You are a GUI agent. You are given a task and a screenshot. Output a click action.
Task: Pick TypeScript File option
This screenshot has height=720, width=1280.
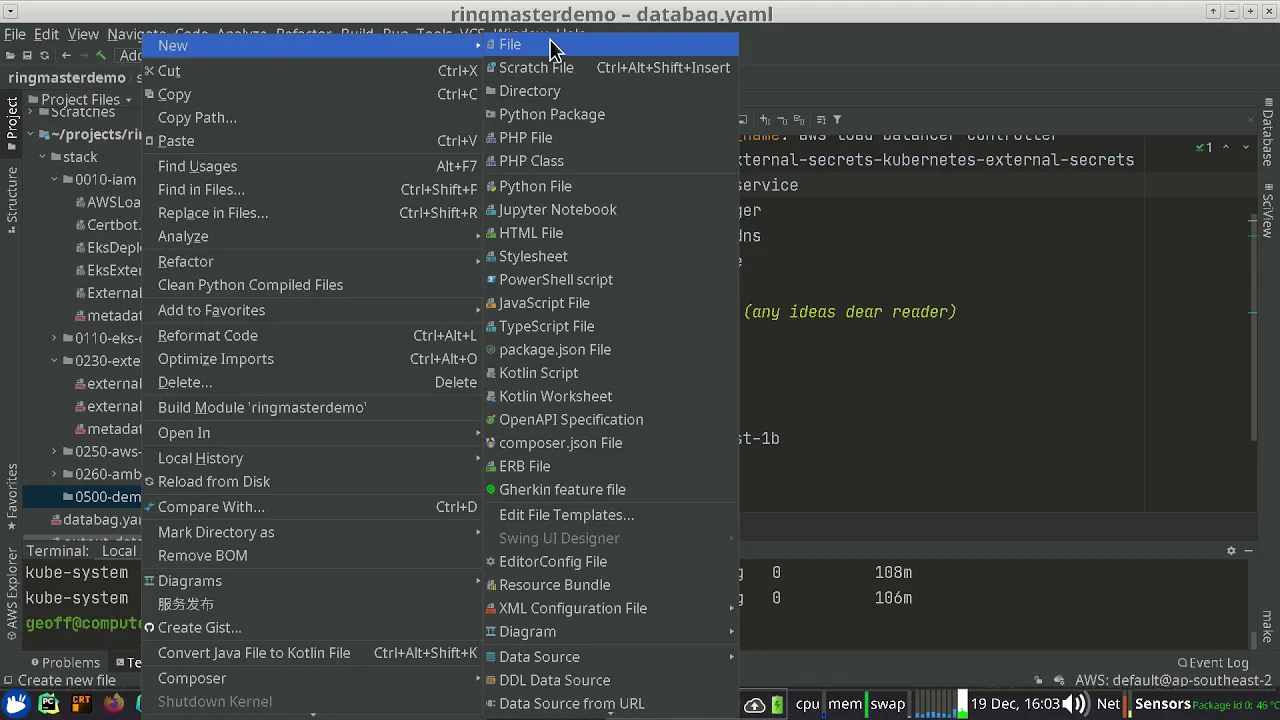tap(611, 327)
